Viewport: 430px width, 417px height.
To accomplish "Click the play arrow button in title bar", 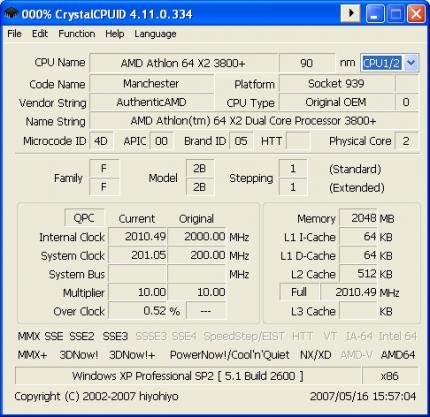I will pyautogui.click(x=350, y=14).
